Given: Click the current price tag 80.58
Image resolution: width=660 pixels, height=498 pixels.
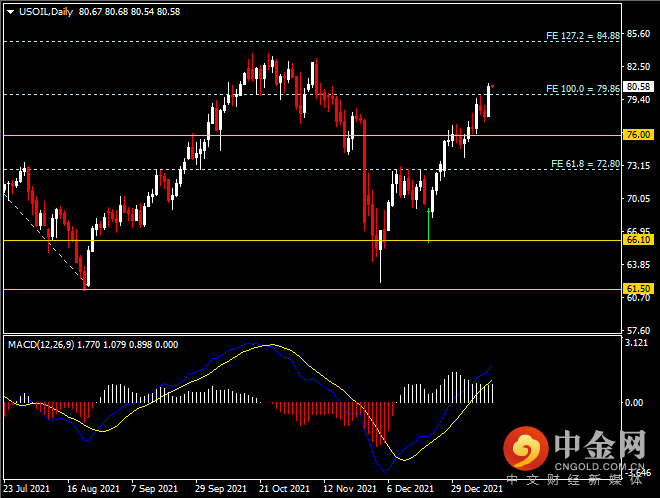Looking at the screenshot, I should (638, 87).
